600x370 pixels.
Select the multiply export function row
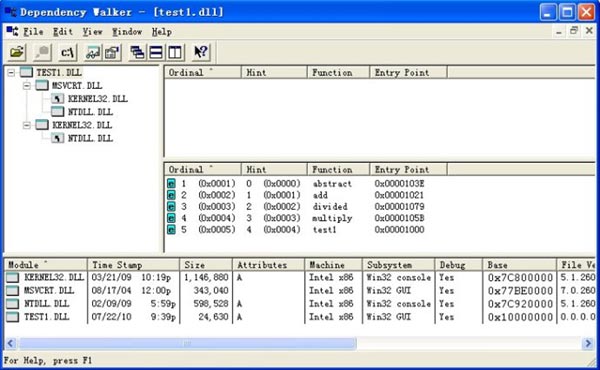(x=297, y=218)
